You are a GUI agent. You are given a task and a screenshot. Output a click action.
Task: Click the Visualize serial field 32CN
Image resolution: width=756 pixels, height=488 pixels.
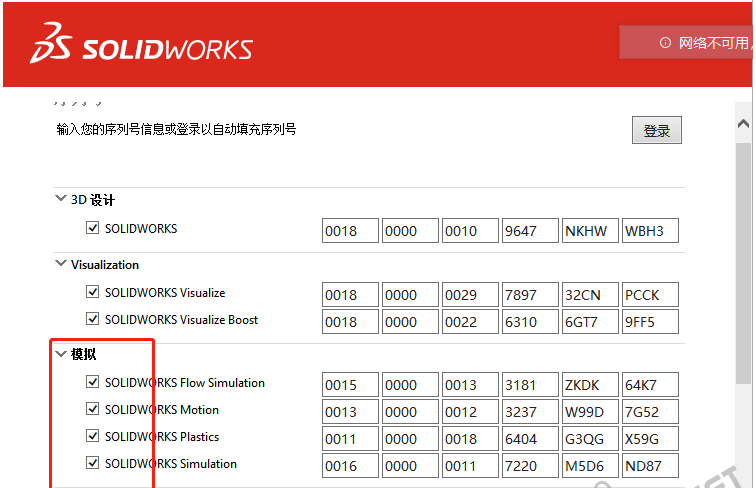coord(590,295)
